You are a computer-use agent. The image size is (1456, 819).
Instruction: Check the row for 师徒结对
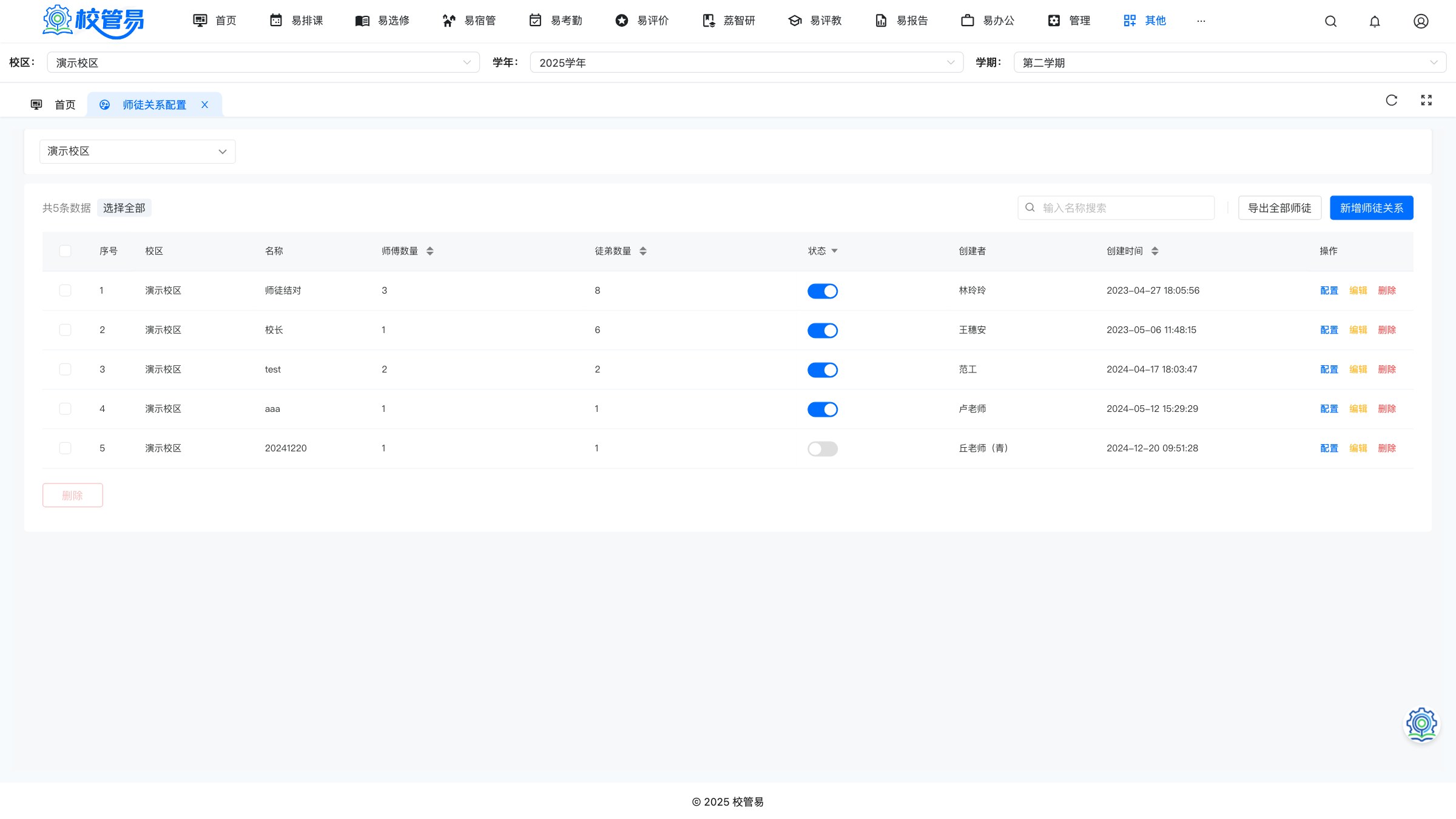(65, 291)
